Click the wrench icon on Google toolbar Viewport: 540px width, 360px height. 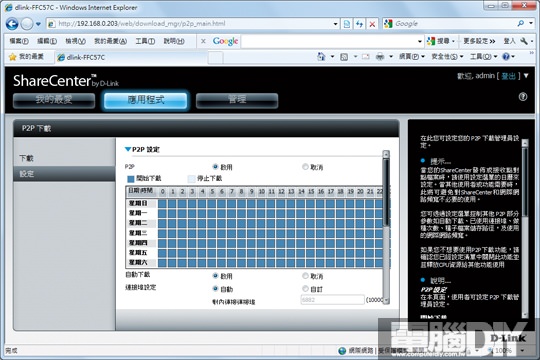[x=524, y=41]
